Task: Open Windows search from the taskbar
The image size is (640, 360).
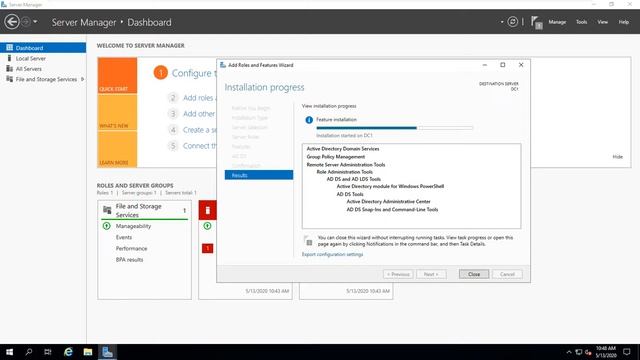Action: 29,352
